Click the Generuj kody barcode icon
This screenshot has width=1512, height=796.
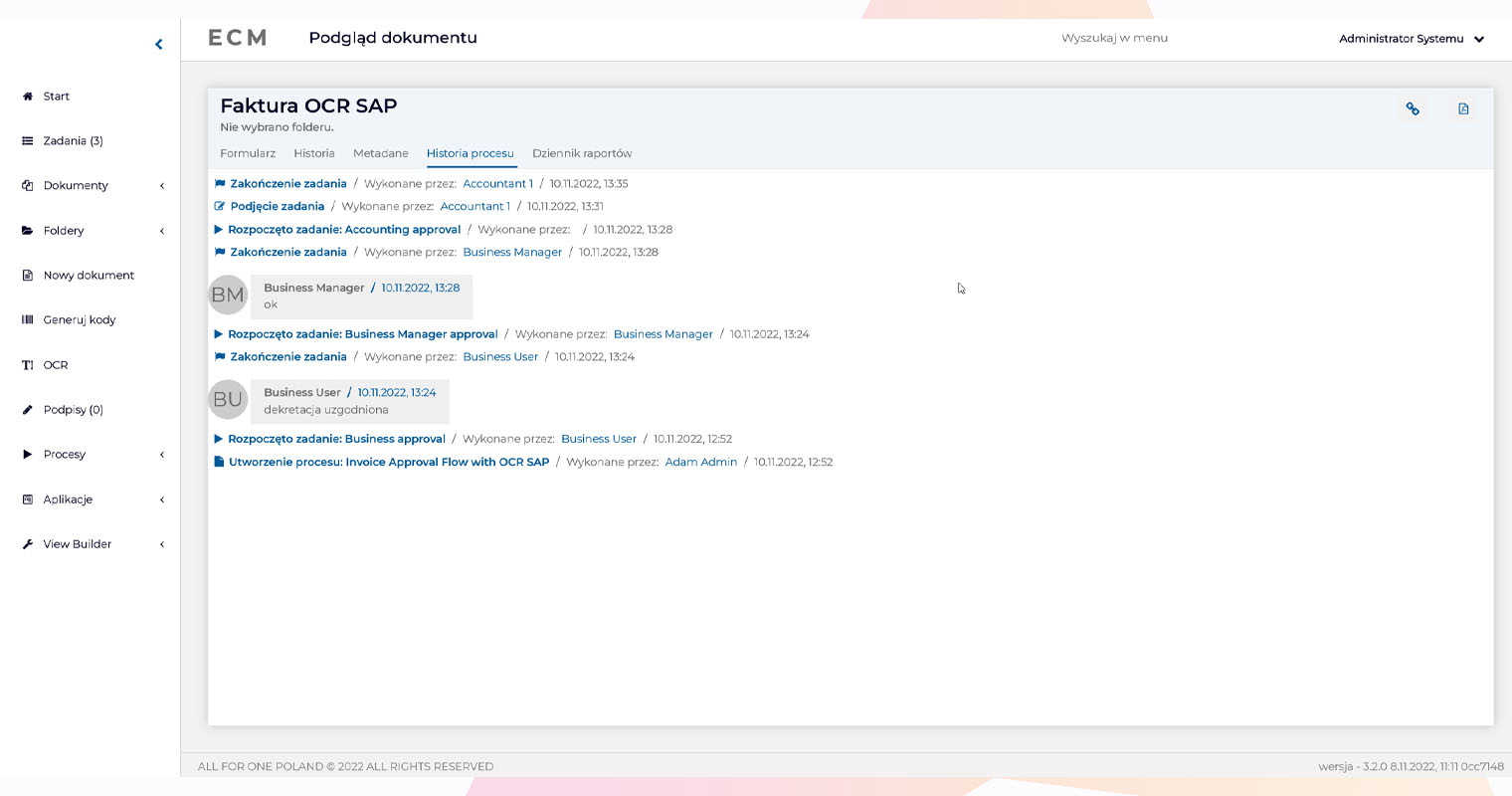[28, 320]
